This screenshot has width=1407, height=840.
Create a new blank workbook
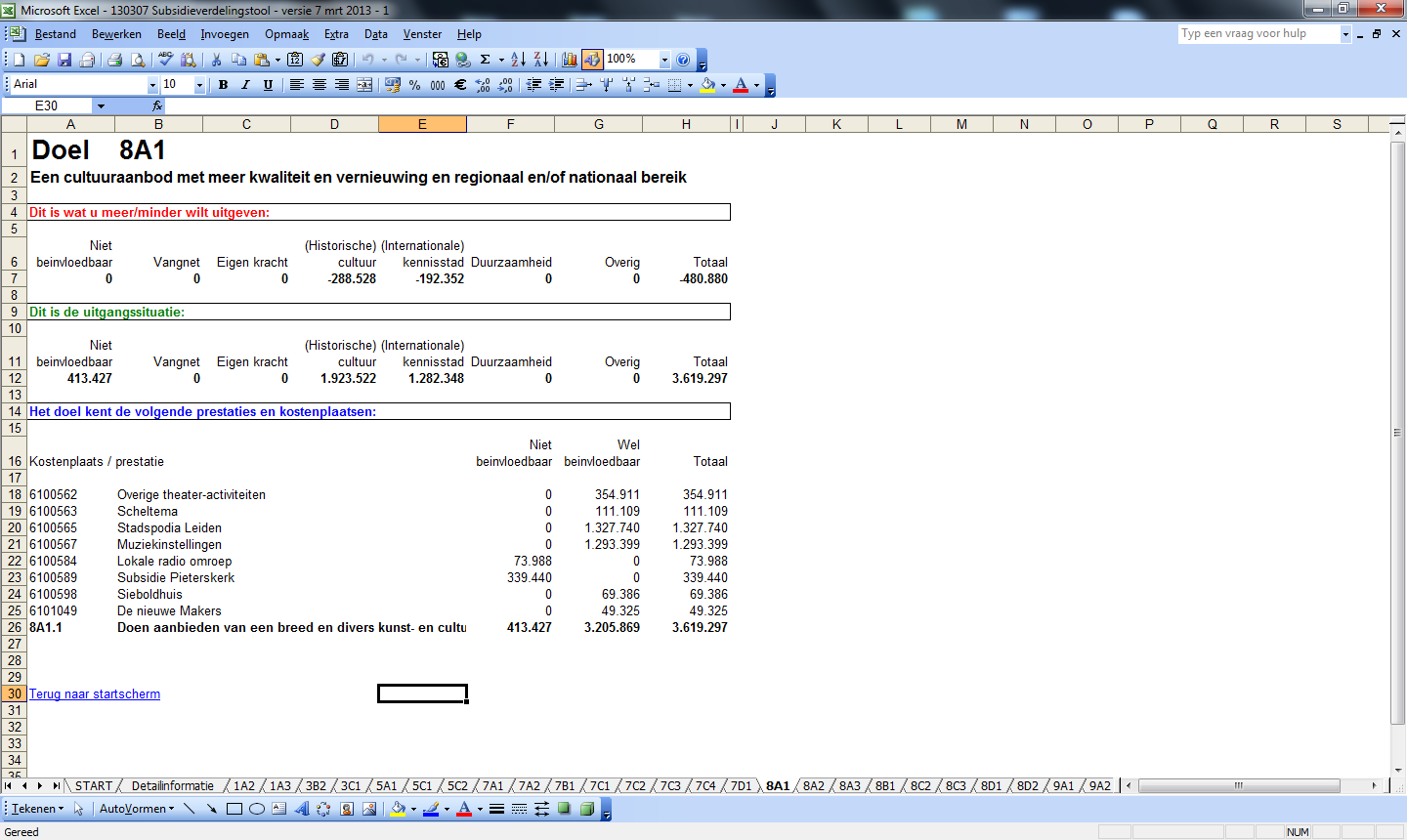coord(20,60)
